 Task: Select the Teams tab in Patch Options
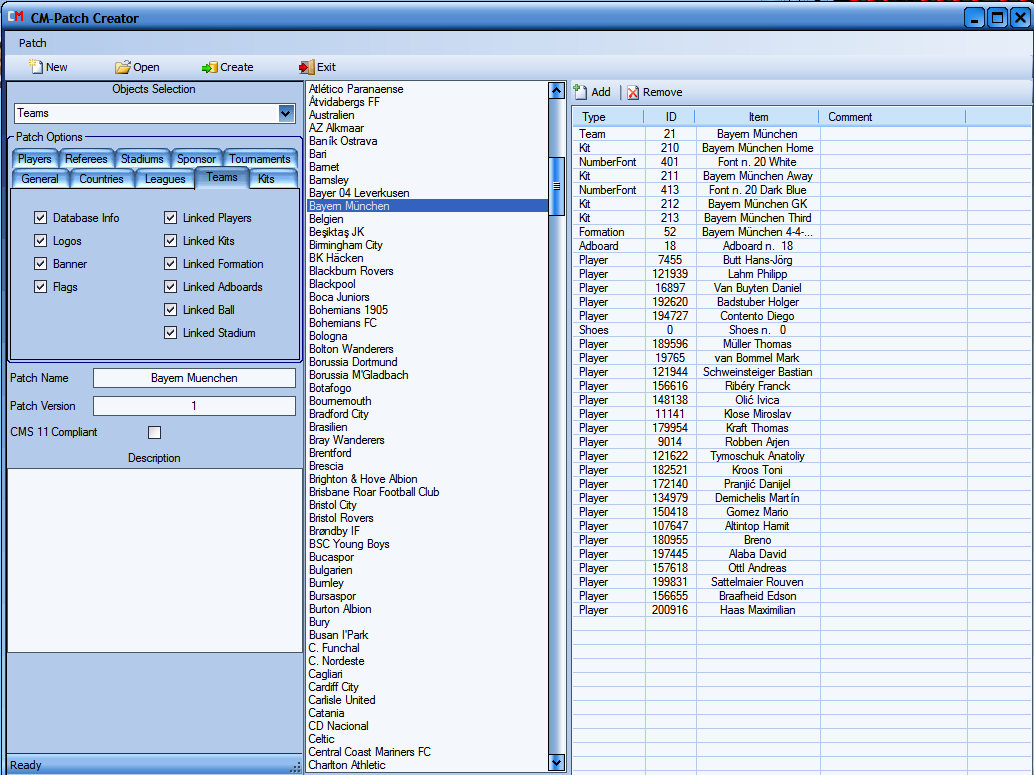pos(222,177)
